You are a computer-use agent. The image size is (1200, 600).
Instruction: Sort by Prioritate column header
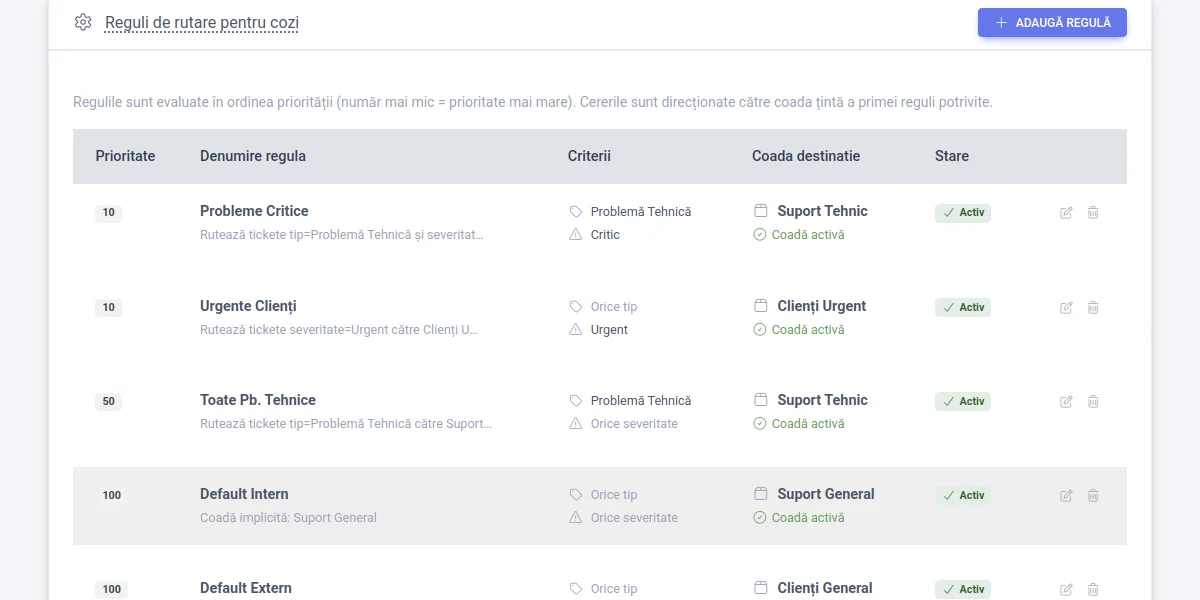click(125, 156)
